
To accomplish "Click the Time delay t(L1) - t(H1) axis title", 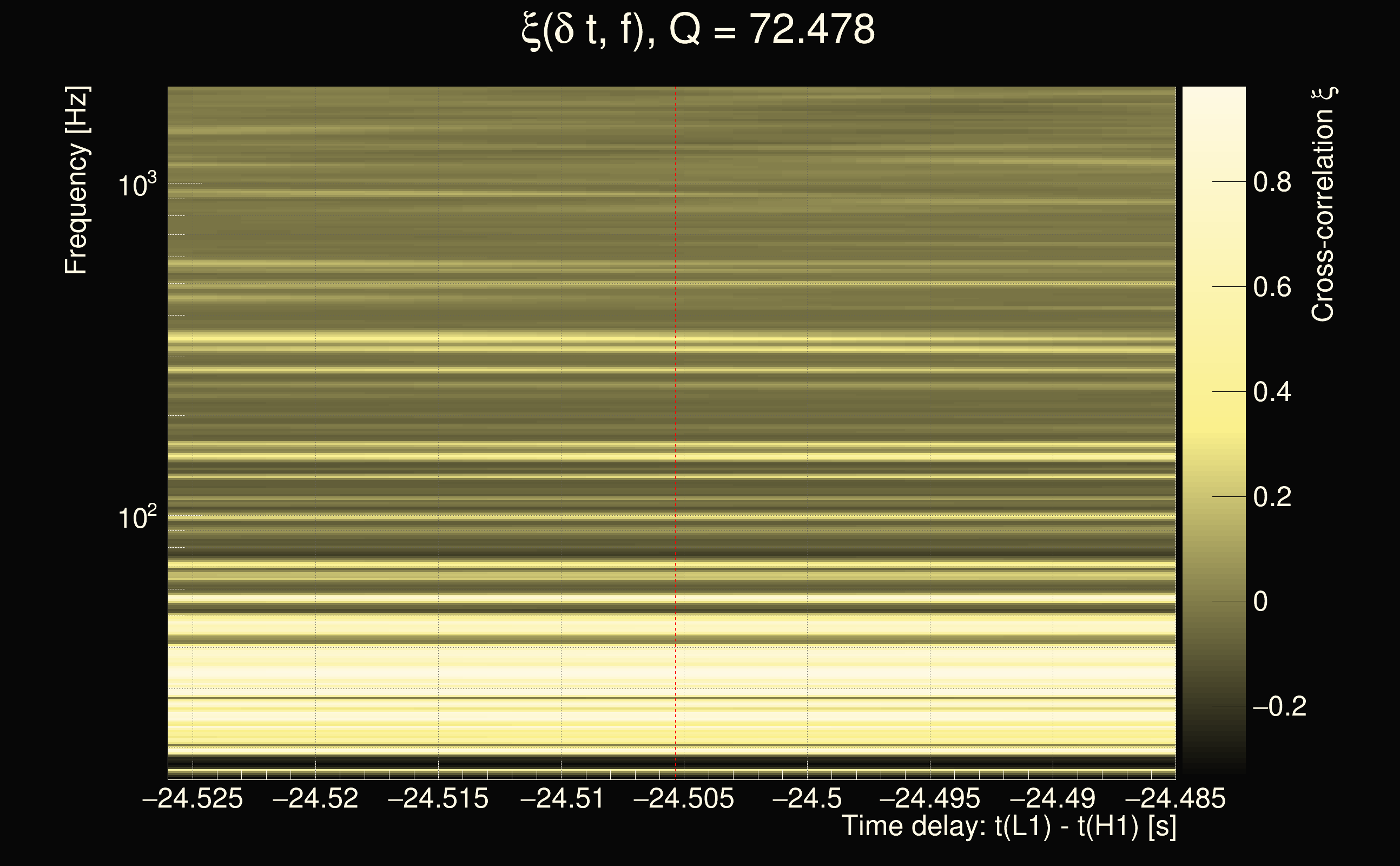I will tap(1008, 826).
